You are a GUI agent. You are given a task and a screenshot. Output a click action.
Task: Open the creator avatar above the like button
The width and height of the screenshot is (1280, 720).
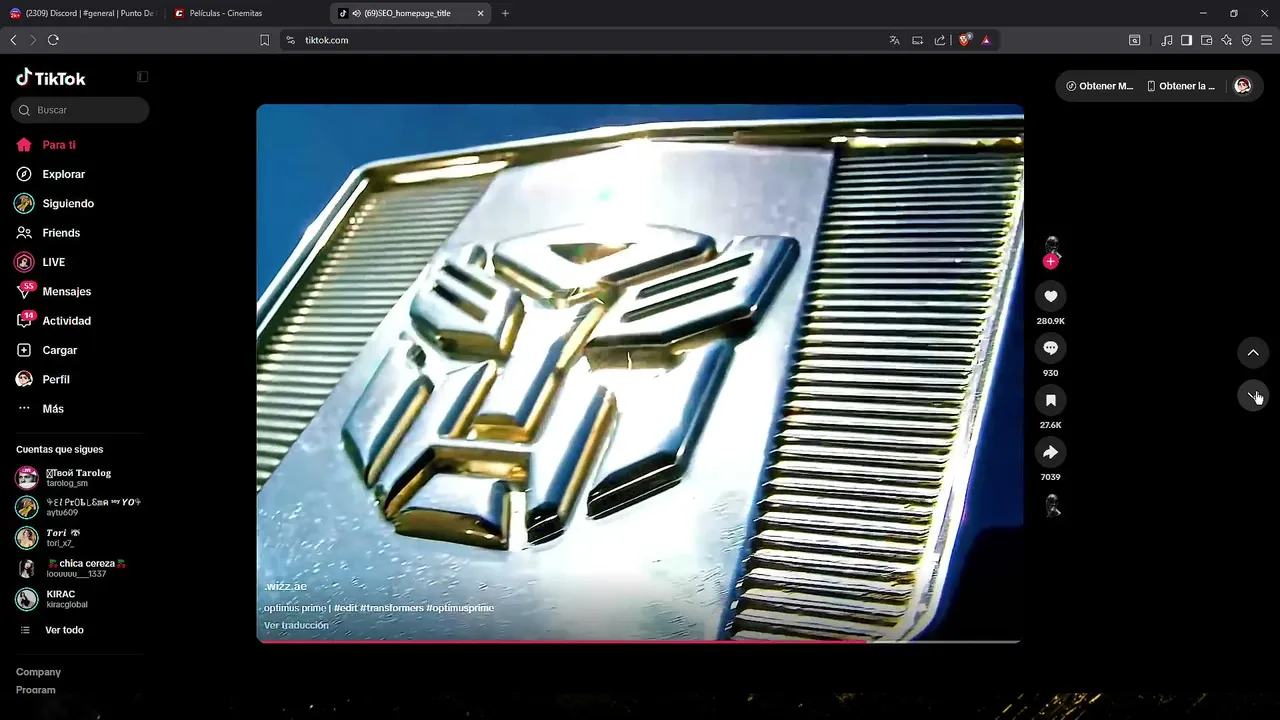pyautogui.click(x=1051, y=246)
